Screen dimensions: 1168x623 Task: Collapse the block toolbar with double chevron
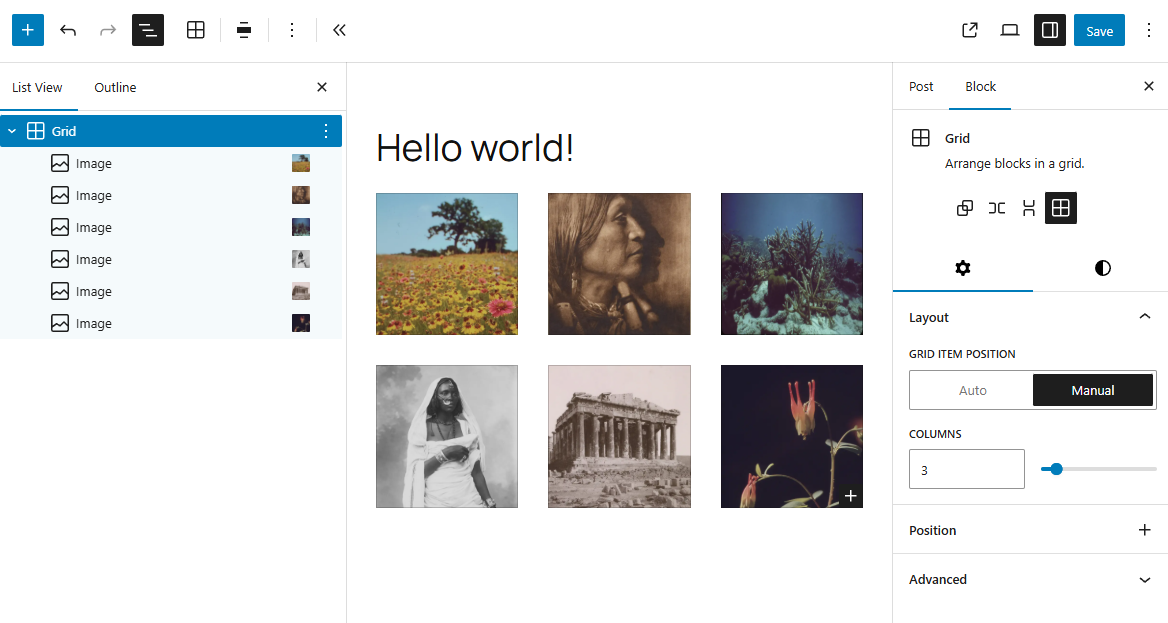click(340, 30)
